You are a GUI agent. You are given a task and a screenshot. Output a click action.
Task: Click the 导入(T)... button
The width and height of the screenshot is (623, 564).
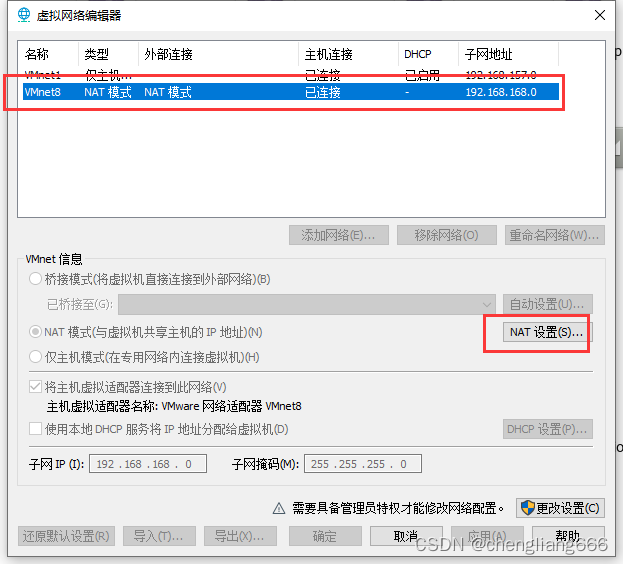(159, 536)
